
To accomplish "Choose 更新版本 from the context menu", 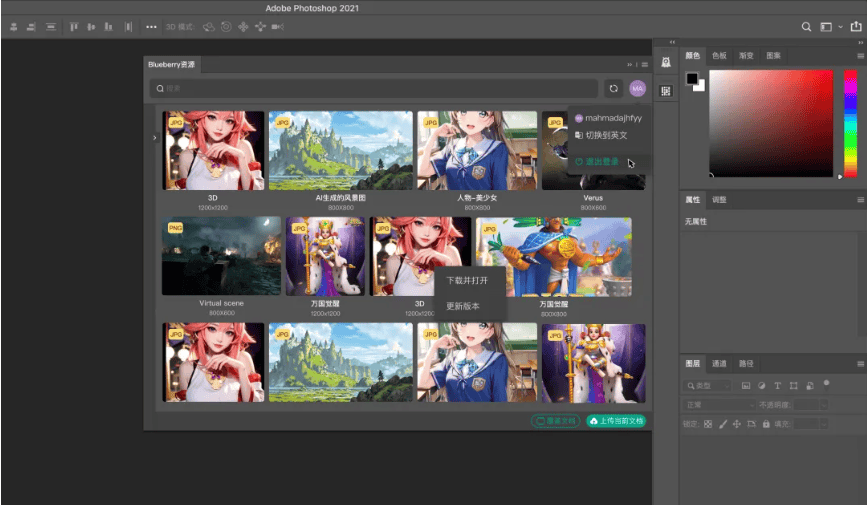I will coord(463,306).
